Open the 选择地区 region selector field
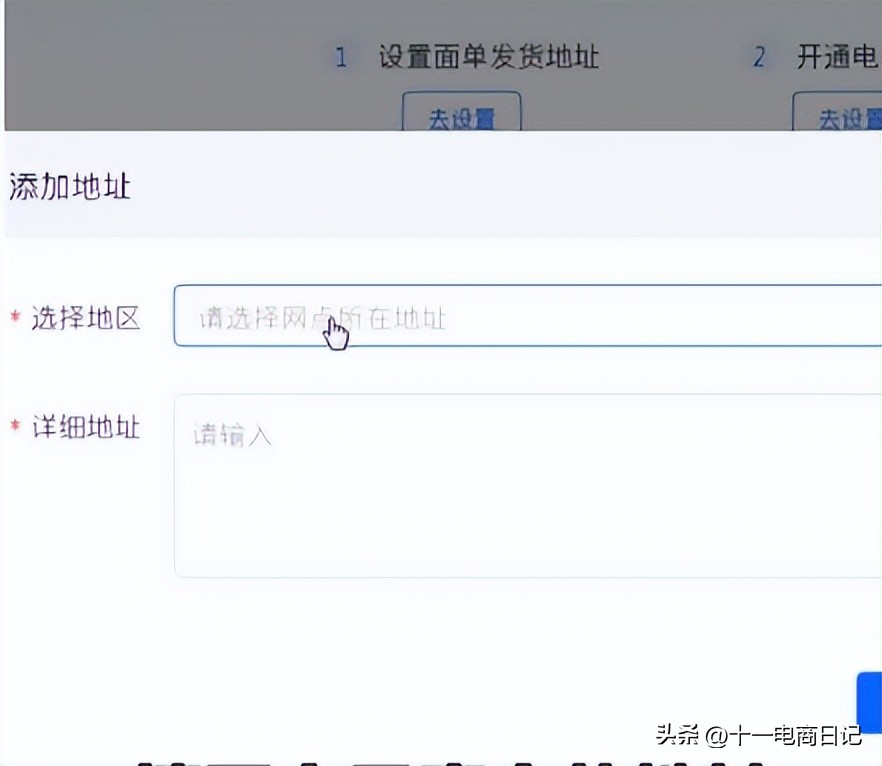882x766 pixels. (520, 316)
